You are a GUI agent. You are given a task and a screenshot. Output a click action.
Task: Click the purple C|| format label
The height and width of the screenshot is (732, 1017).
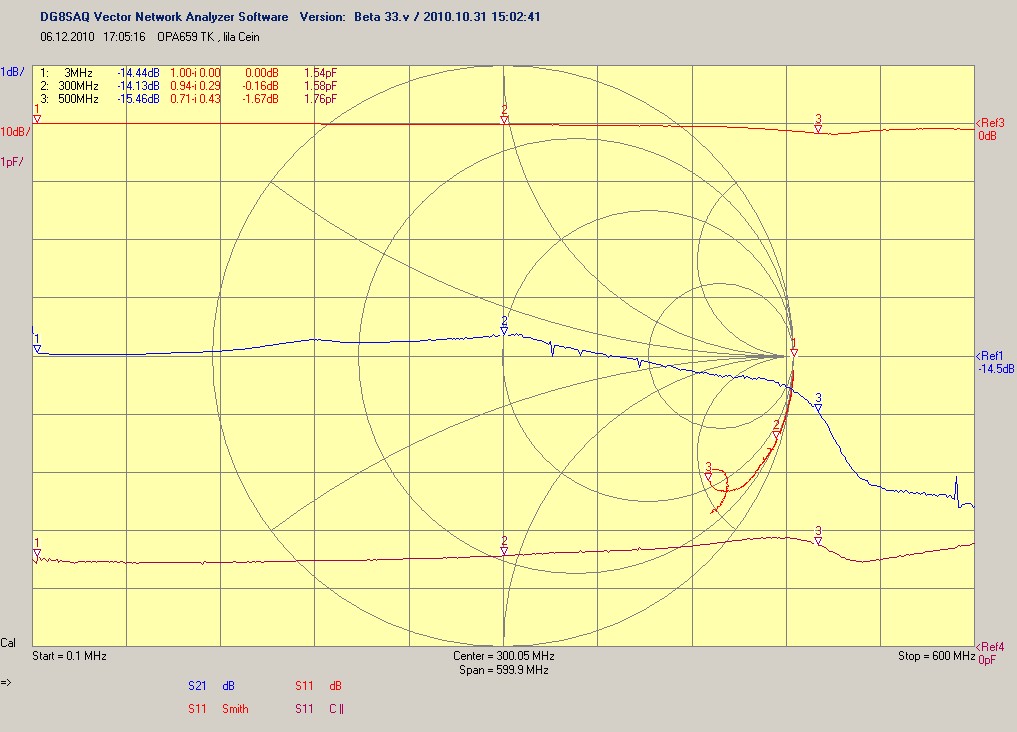click(x=336, y=709)
